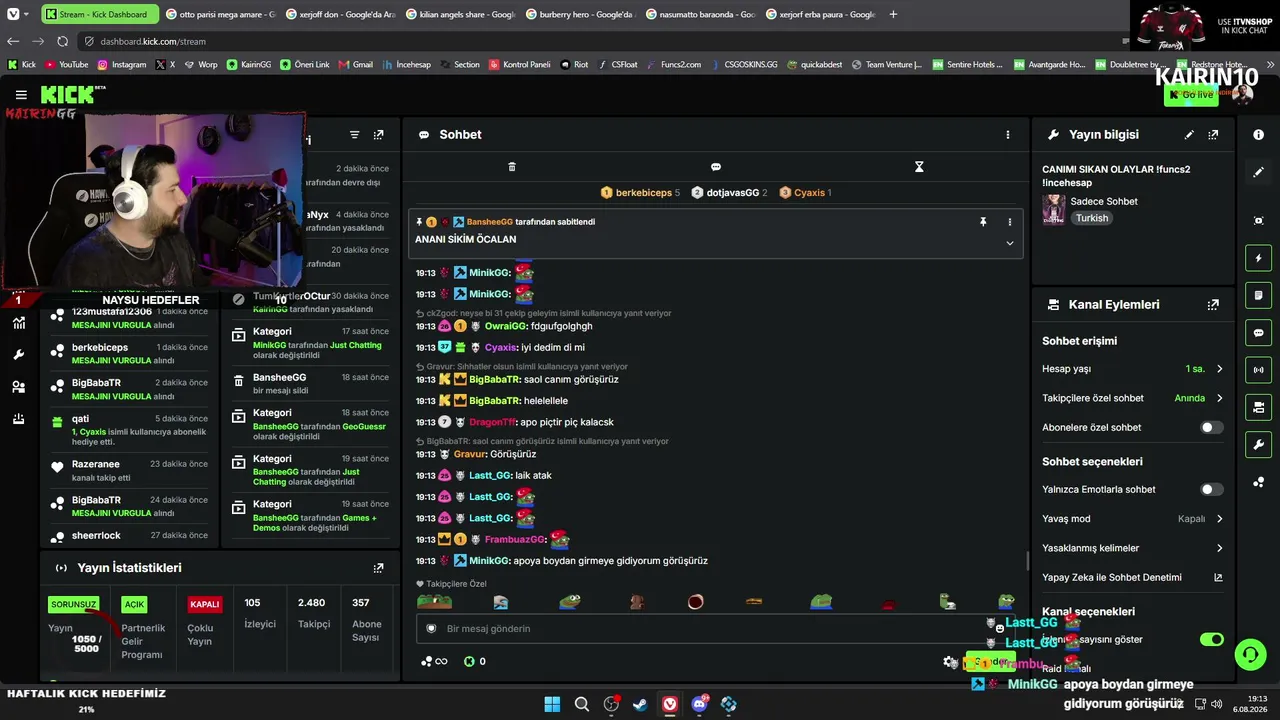Image resolution: width=1280 pixels, height=720 pixels.
Task: Open the YouTube bookmark
Action: coord(66,65)
